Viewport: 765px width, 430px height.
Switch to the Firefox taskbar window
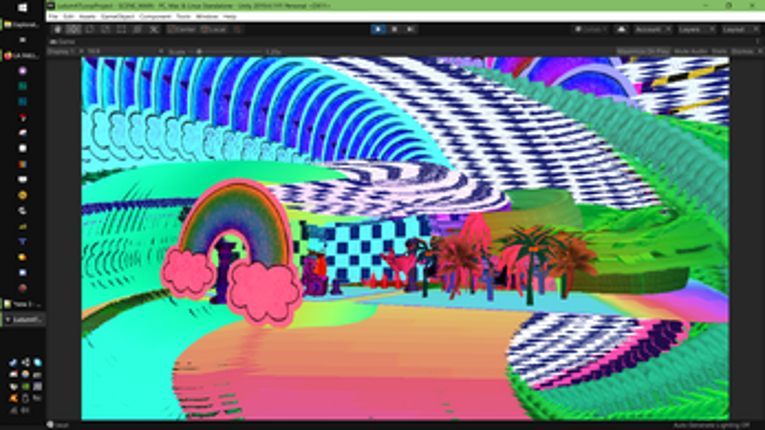click(22, 56)
